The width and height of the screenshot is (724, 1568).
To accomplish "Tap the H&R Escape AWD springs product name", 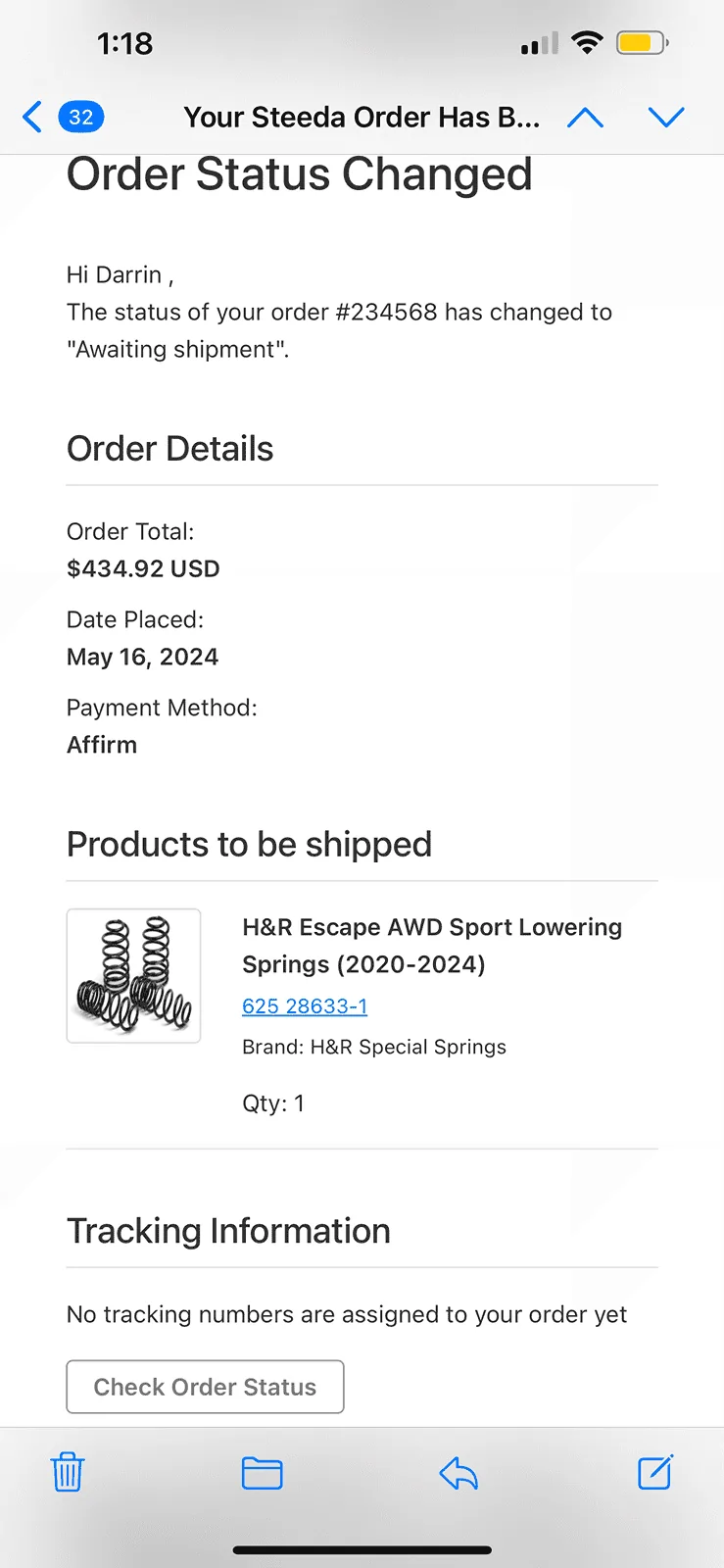I will point(431,946).
